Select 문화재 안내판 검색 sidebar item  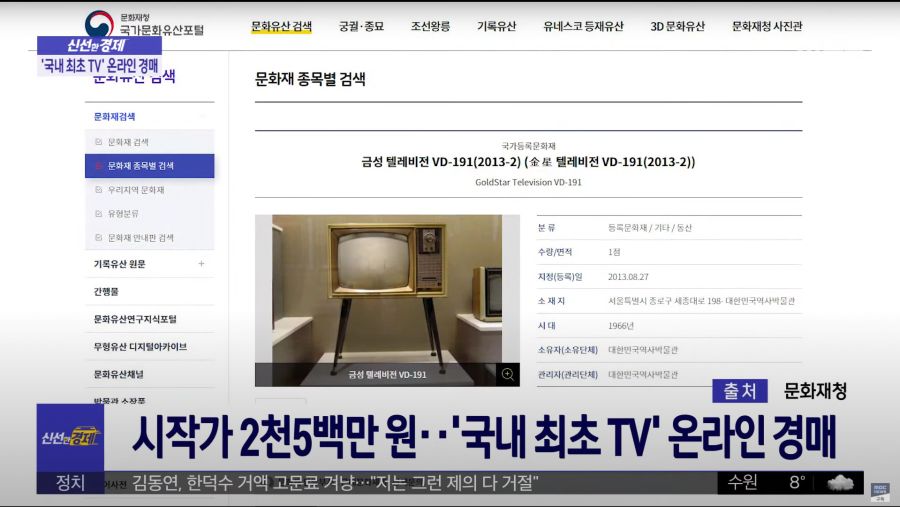141,238
